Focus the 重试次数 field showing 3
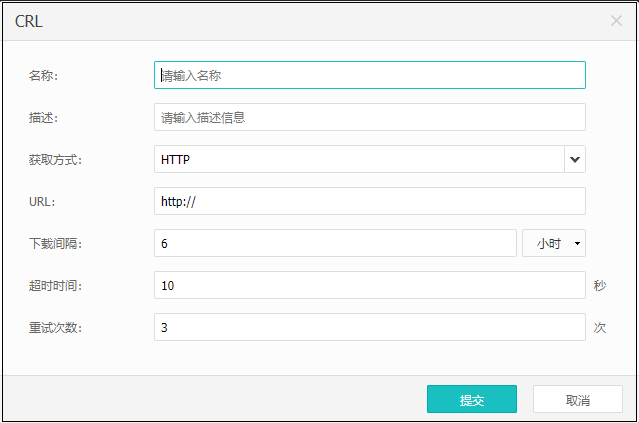This screenshot has width=639, height=423. (369, 327)
